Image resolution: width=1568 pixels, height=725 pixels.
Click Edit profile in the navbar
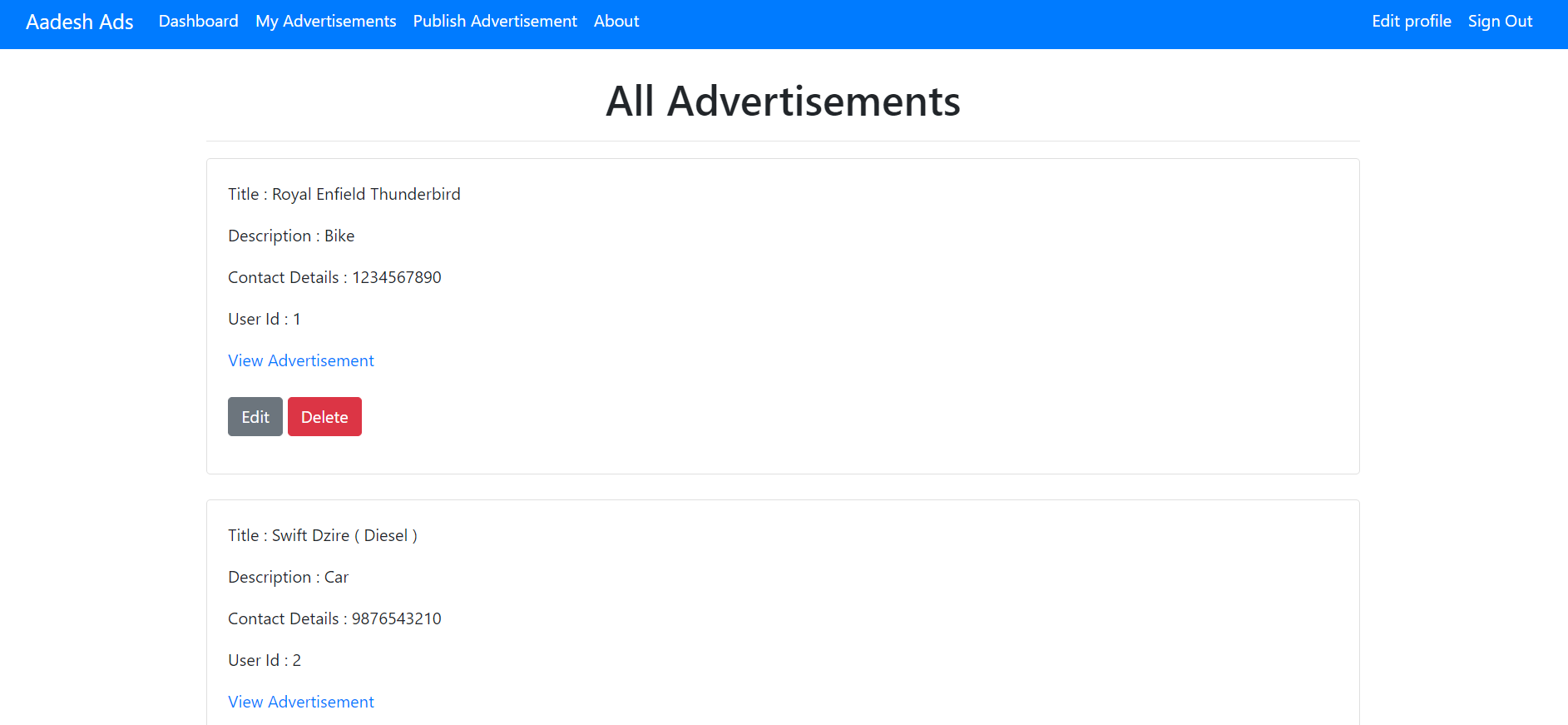coord(1412,21)
